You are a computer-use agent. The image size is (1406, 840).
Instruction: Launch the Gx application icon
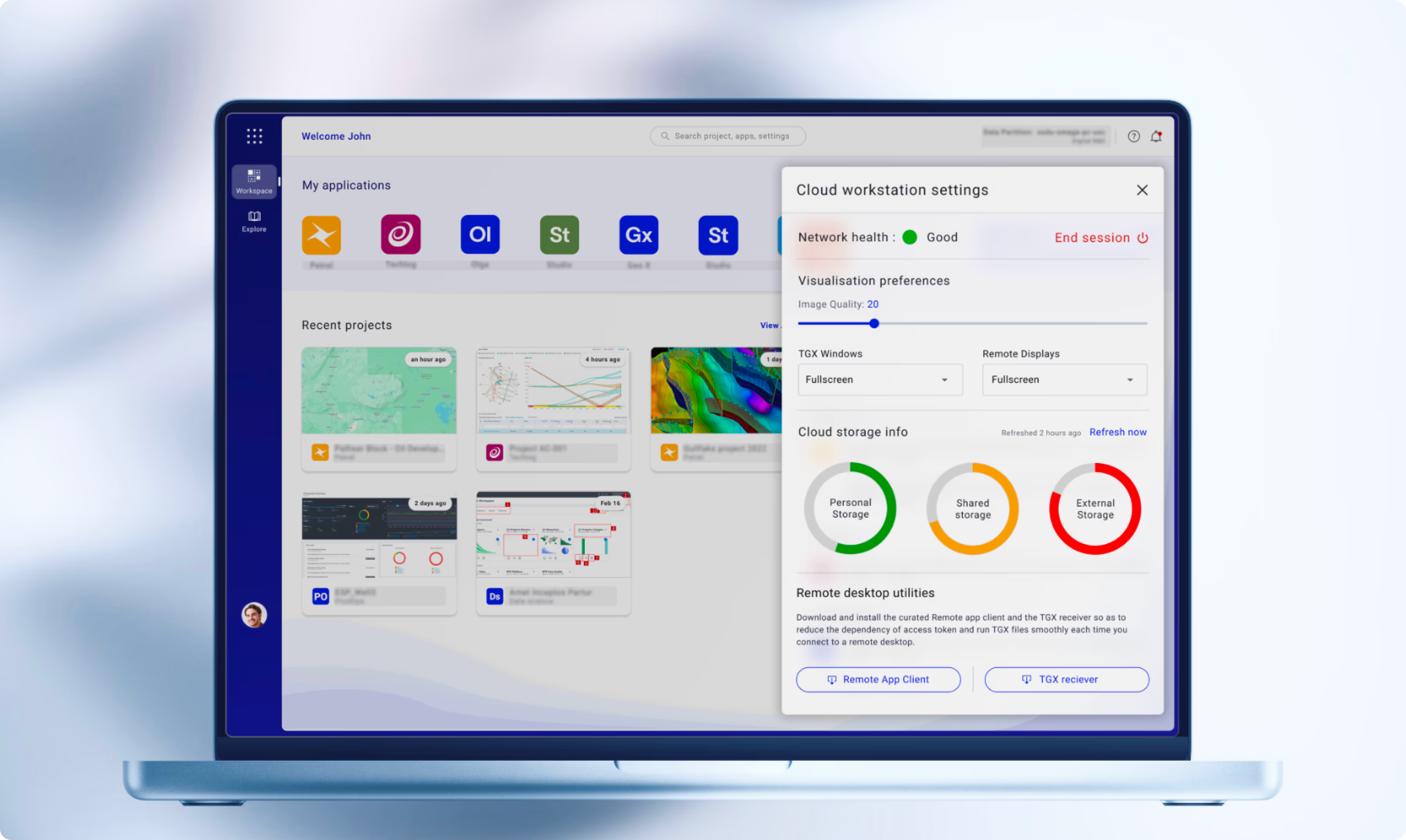(x=639, y=235)
